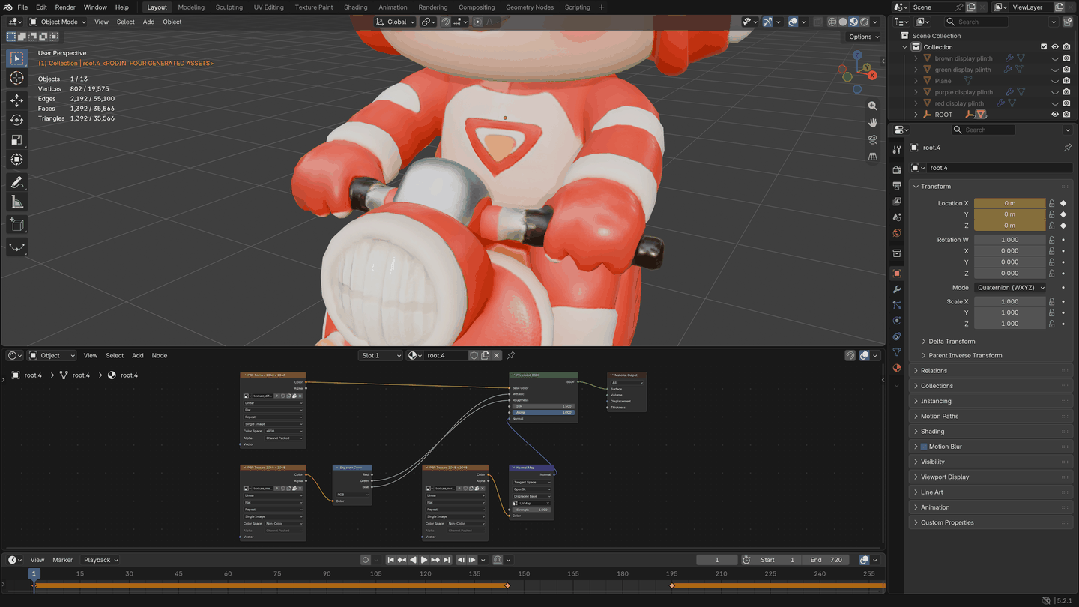
Task: Open the Output properties tab
Action: 897,185
